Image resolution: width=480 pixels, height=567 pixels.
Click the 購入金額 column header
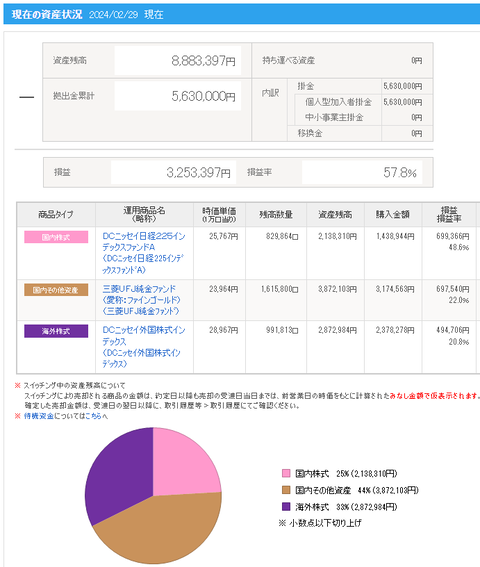coord(392,214)
